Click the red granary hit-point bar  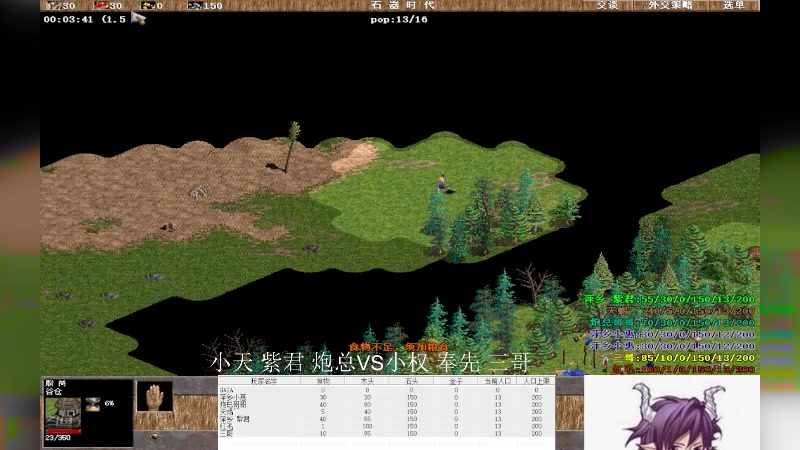pos(63,431)
